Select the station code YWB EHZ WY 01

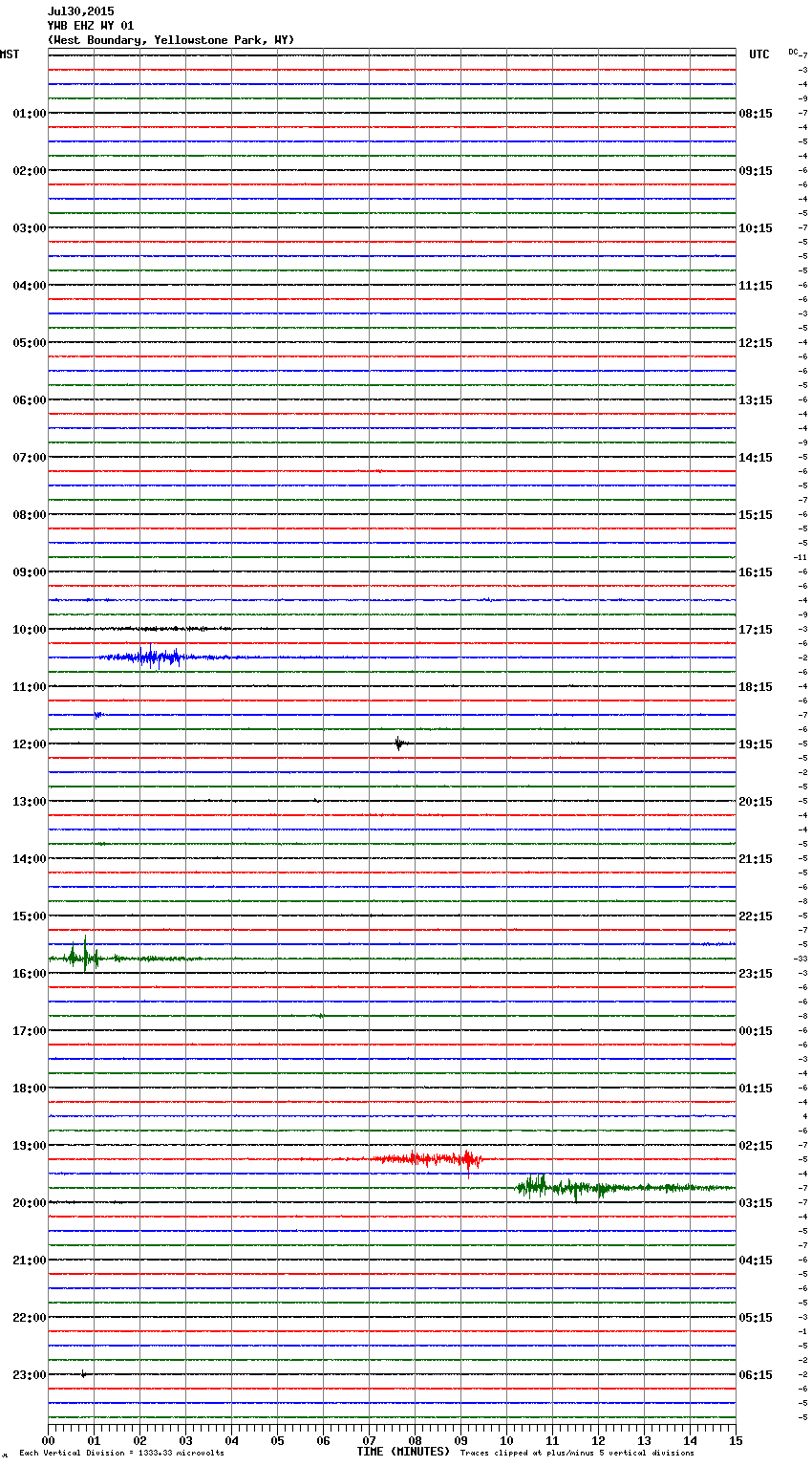pos(91,26)
